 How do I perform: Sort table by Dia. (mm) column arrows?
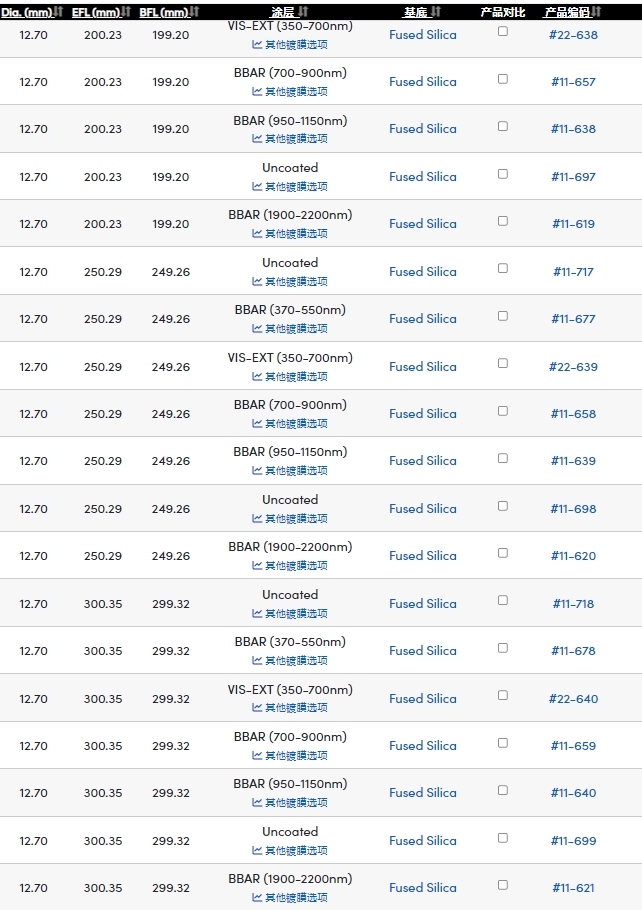point(58,12)
